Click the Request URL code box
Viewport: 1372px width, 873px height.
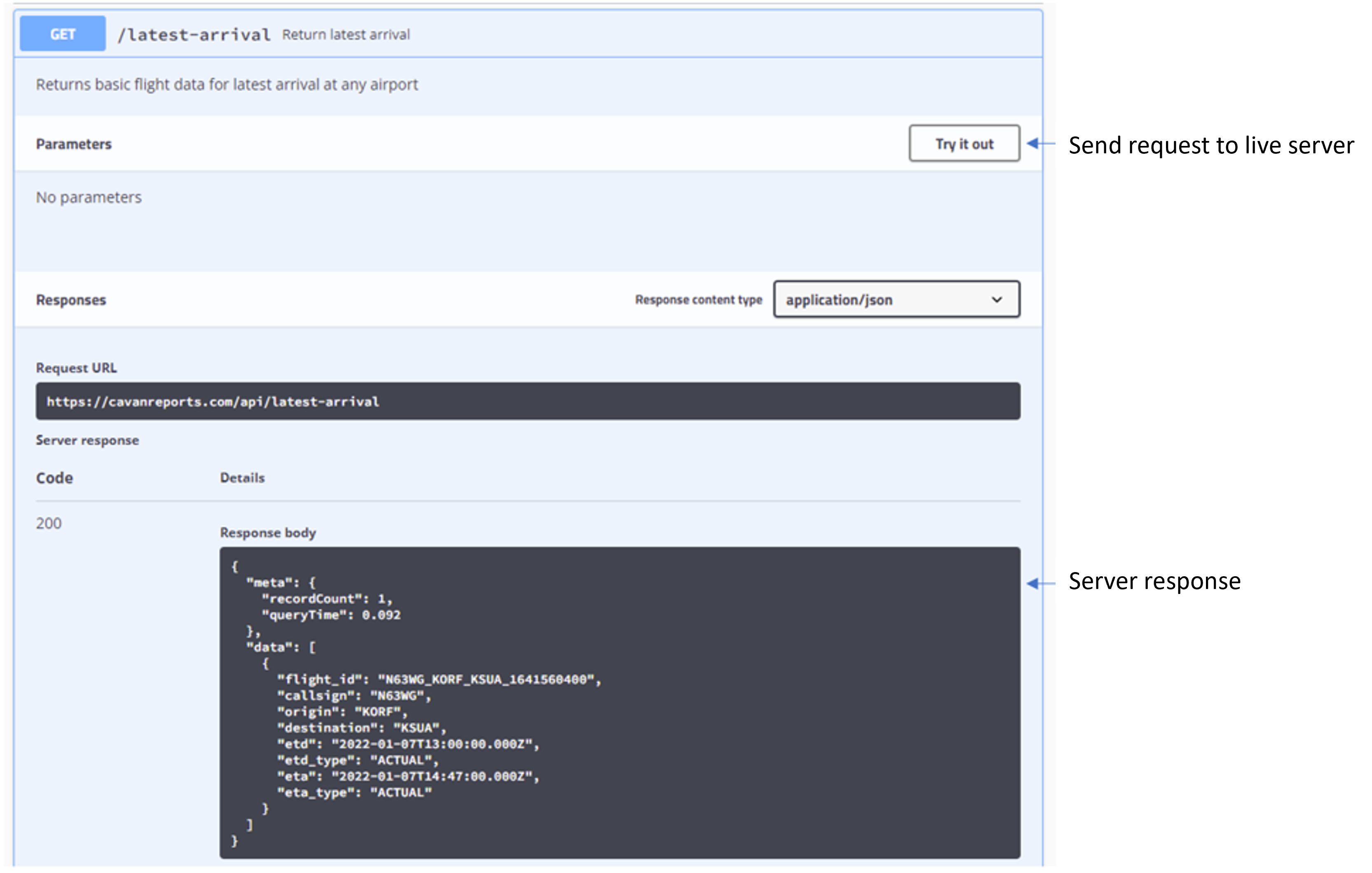point(527,401)
